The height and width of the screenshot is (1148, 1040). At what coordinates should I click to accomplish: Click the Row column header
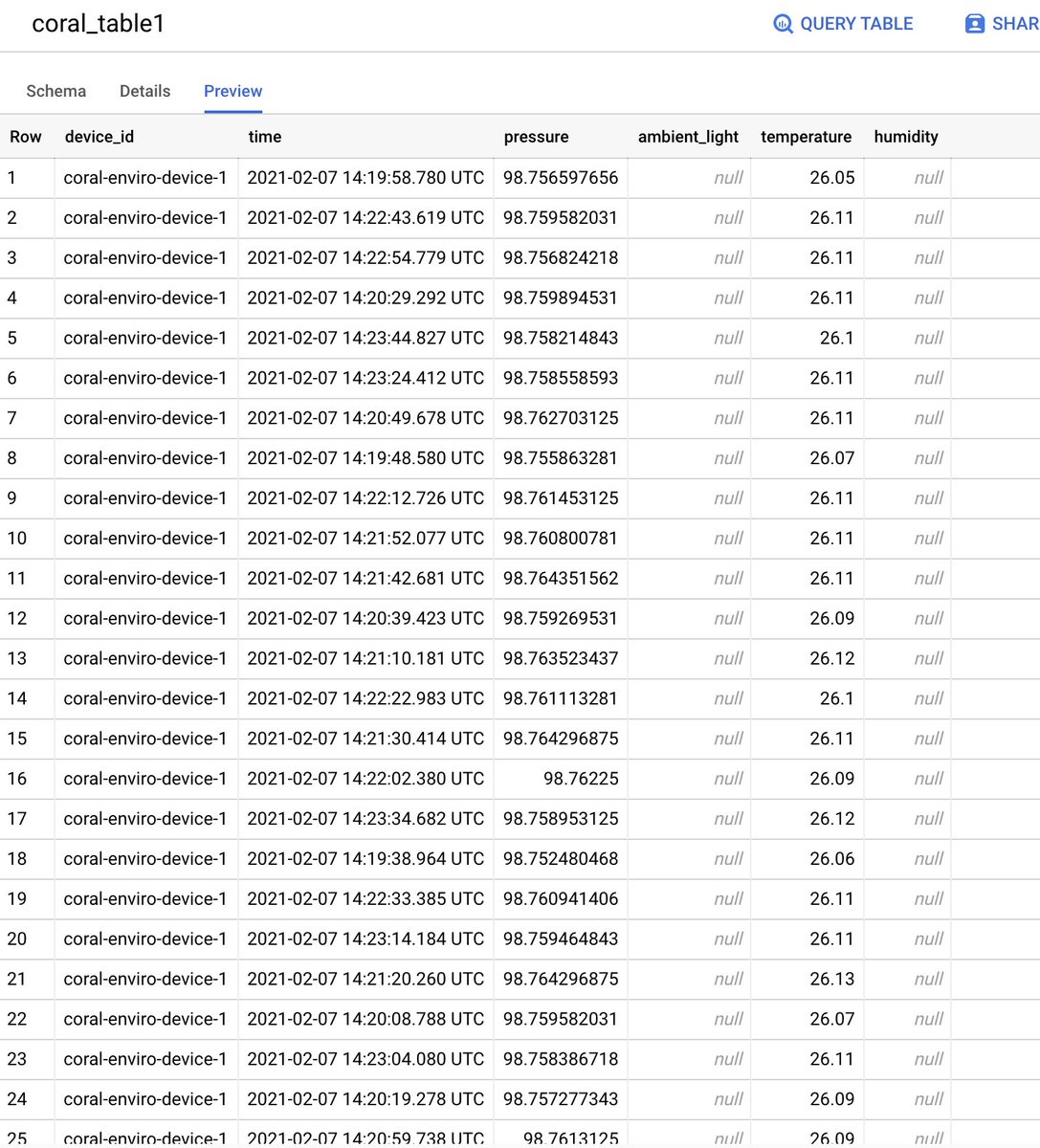point(26,136)
